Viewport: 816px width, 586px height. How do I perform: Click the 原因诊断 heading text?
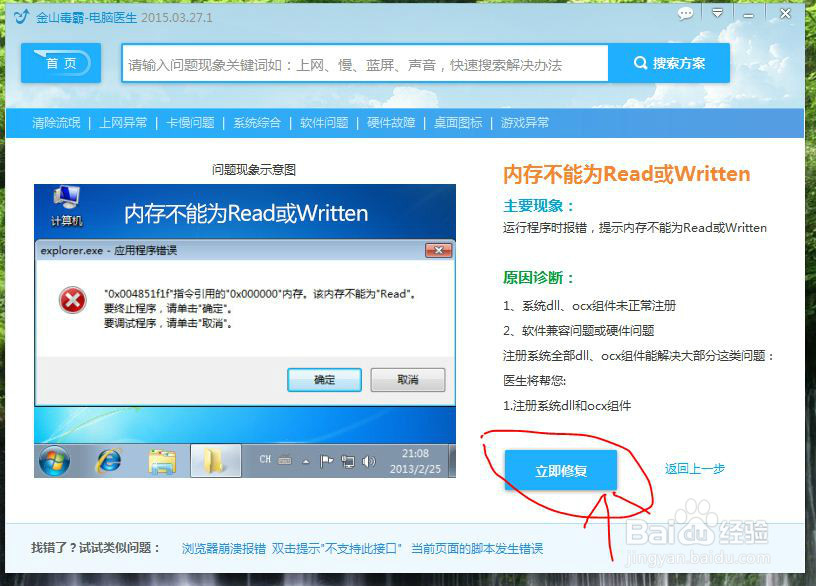pos(539,277)
